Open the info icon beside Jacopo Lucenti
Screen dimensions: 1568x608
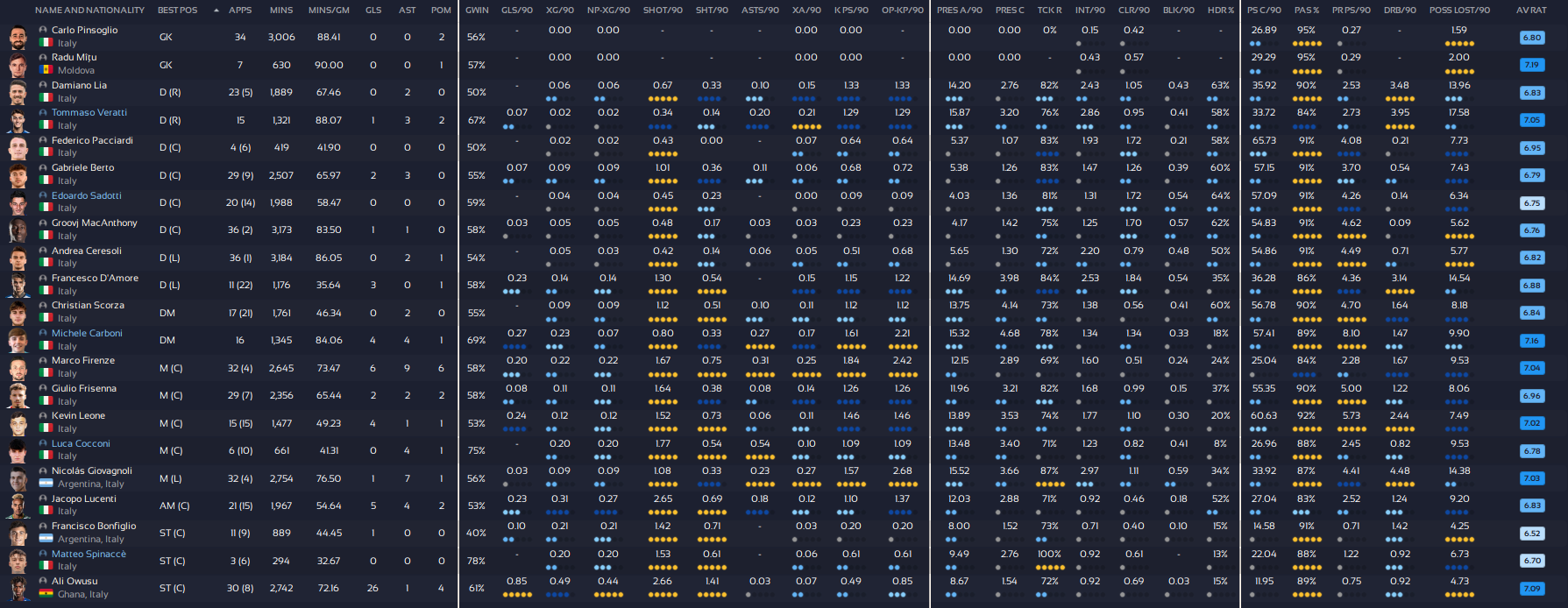44,498
